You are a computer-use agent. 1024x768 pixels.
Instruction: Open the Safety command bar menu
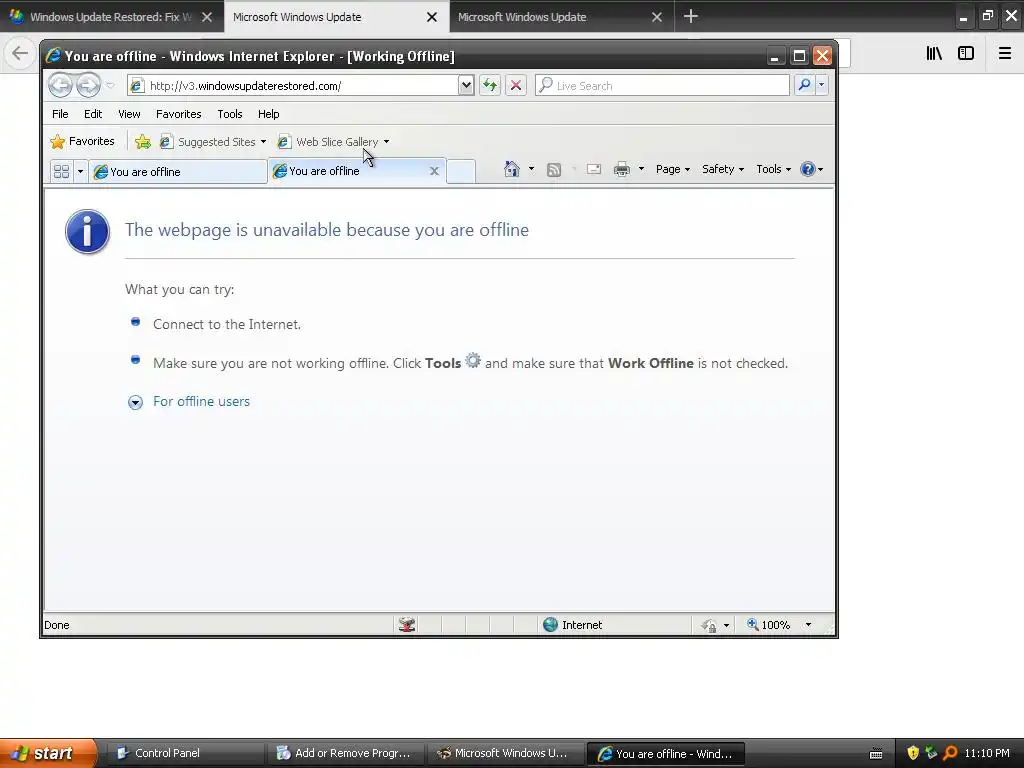point(723,169)
